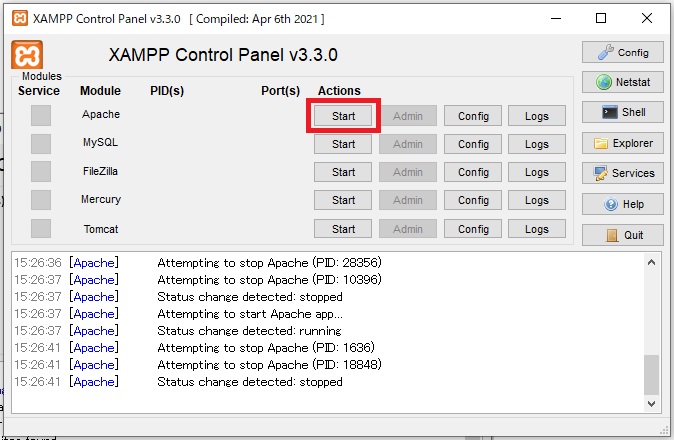
Task: Open the Services button
Action: click(x=622, y=173)
